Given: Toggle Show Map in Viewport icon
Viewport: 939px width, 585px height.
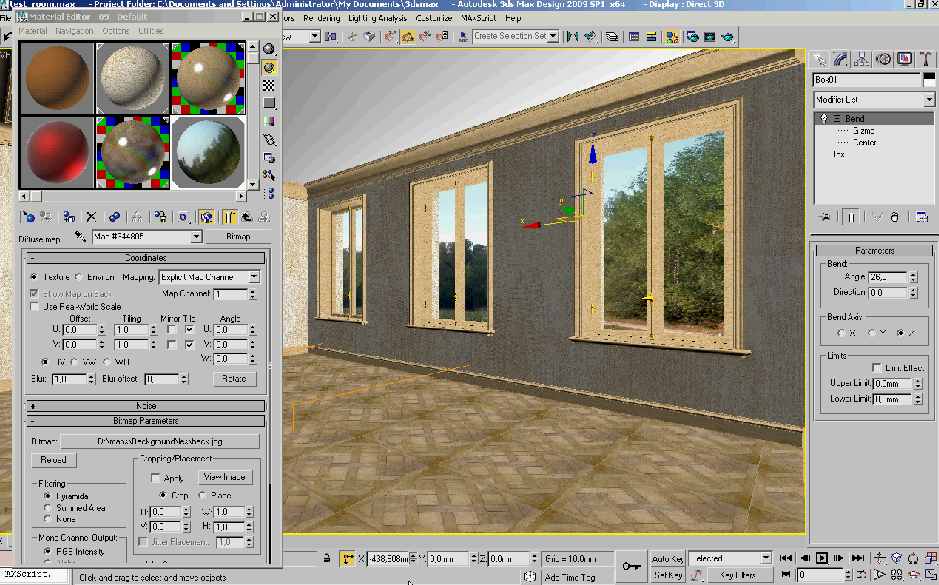Looking at the screenshot, I should pyautogui.click(x=207, y=217).
